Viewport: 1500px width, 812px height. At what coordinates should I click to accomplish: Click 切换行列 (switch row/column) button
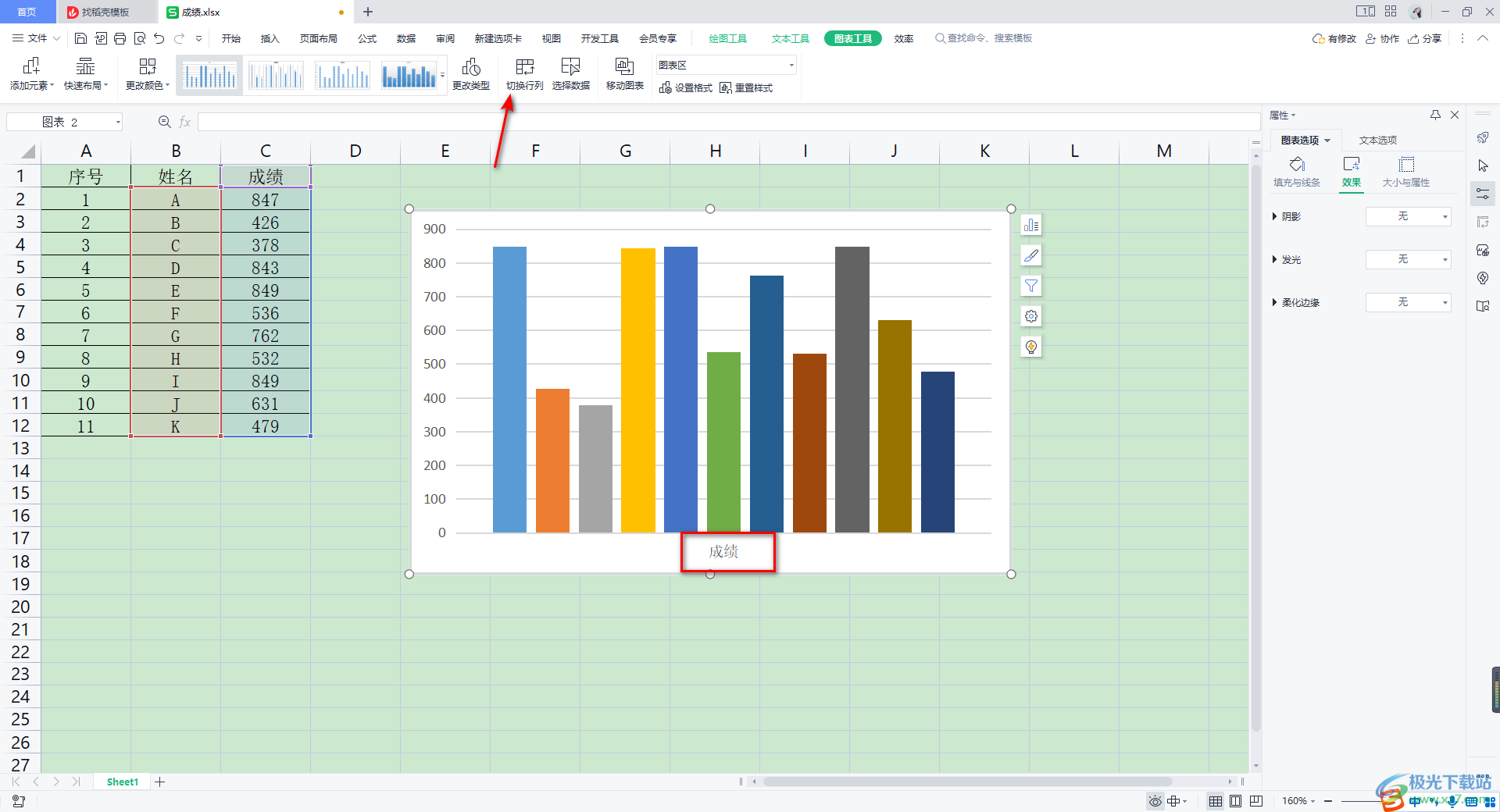pyautogui.click(x=525, y=75)
